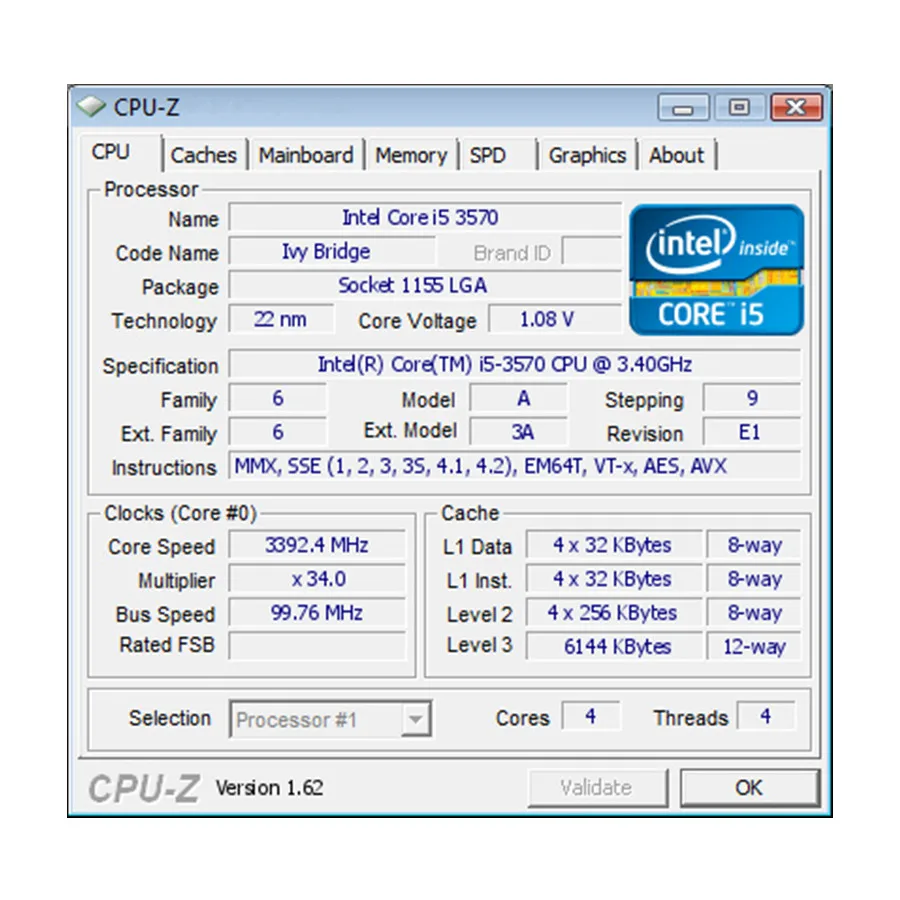Open the Processor #1 selection dropdown
This screenshot has width=900, height=900.
tap(330, 719)
